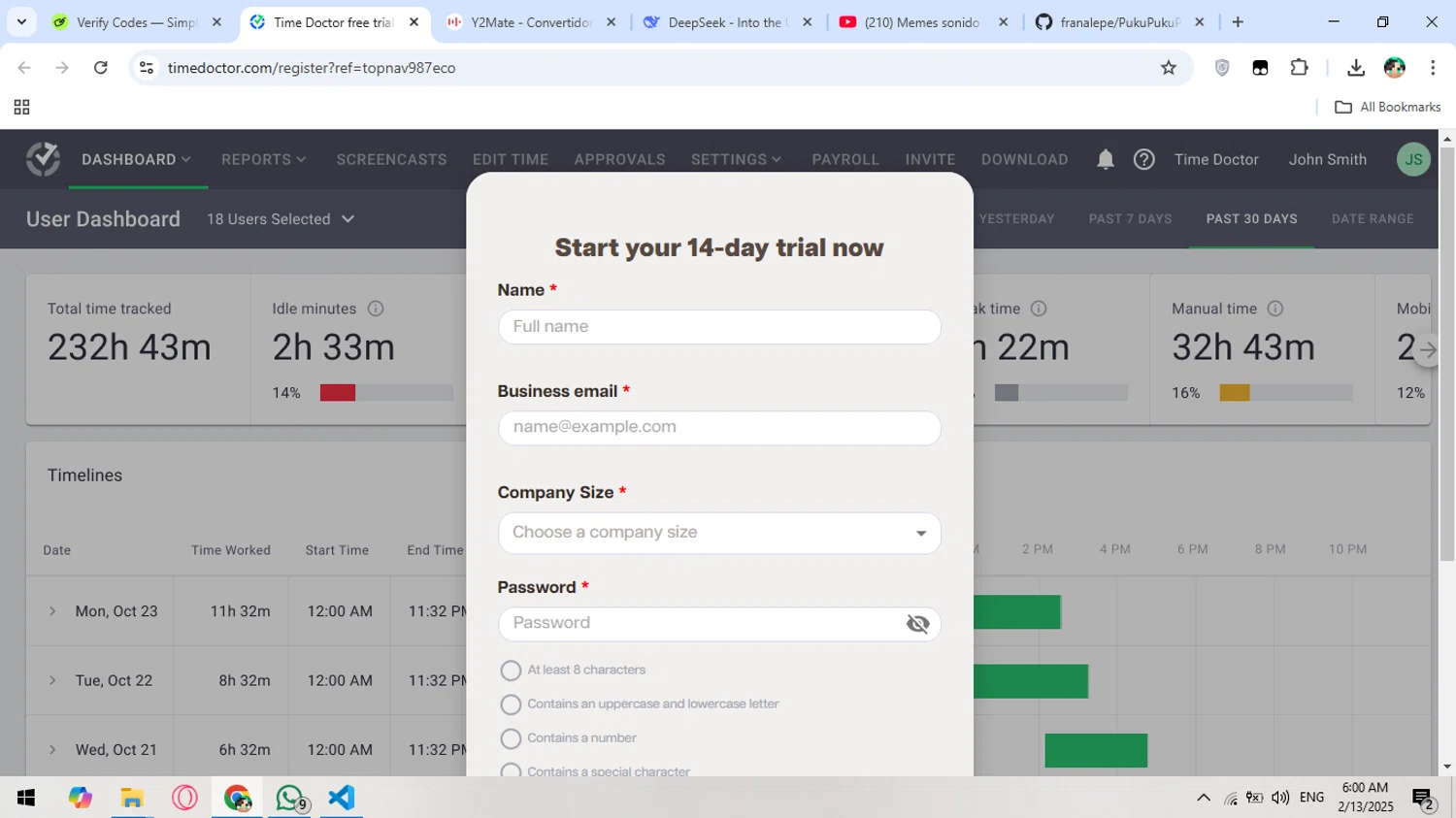Toggle password visibility eye icon

point(917,624)
